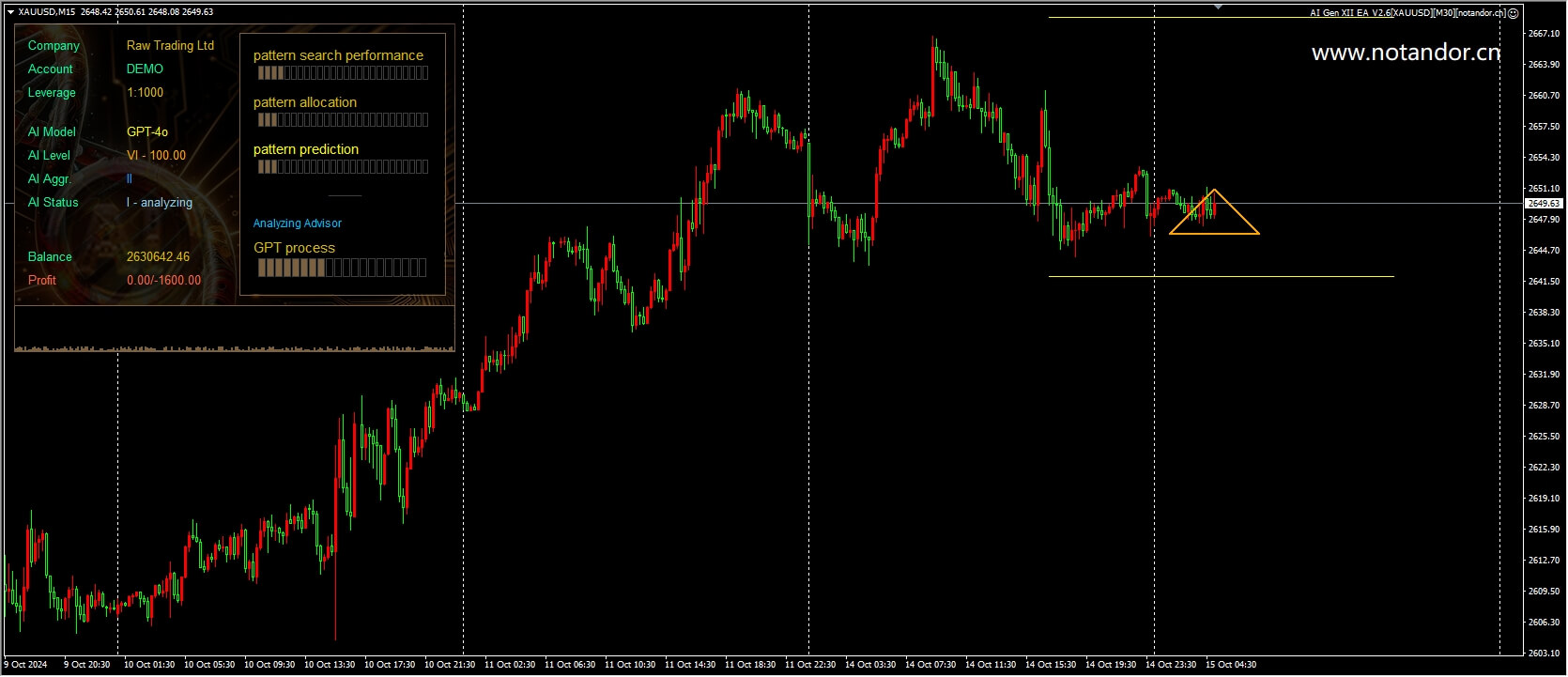Click the Leverage label

pos(52,93)
